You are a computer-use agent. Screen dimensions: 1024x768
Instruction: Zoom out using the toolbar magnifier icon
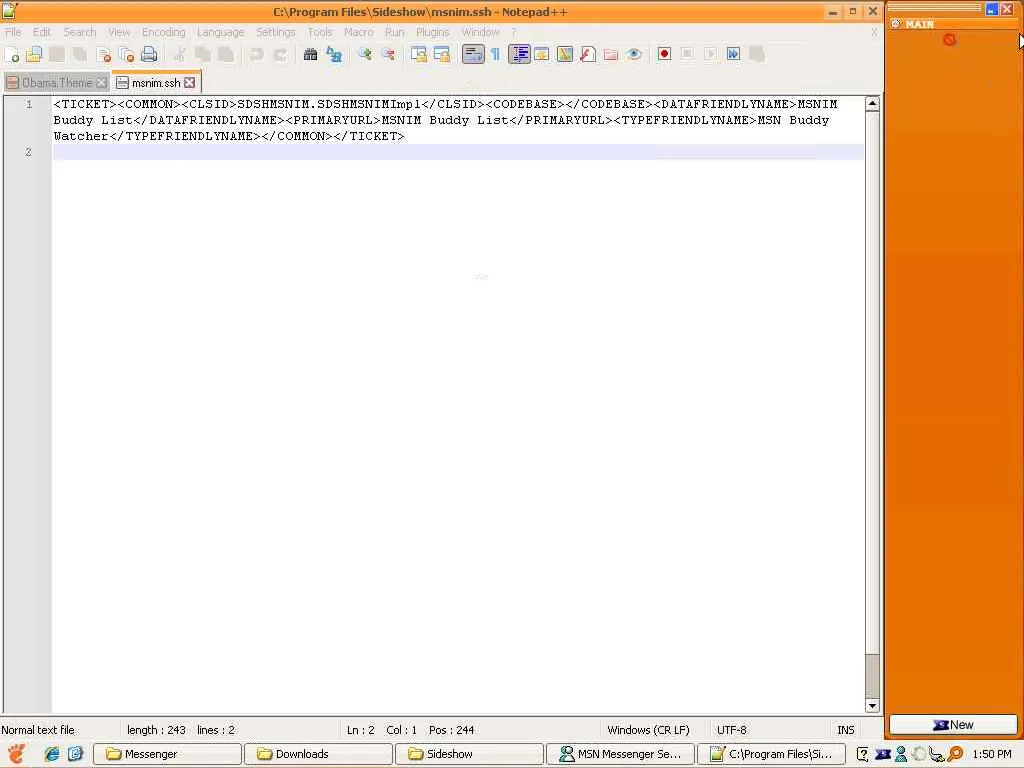pyautogui.click(x=388, y=54)
